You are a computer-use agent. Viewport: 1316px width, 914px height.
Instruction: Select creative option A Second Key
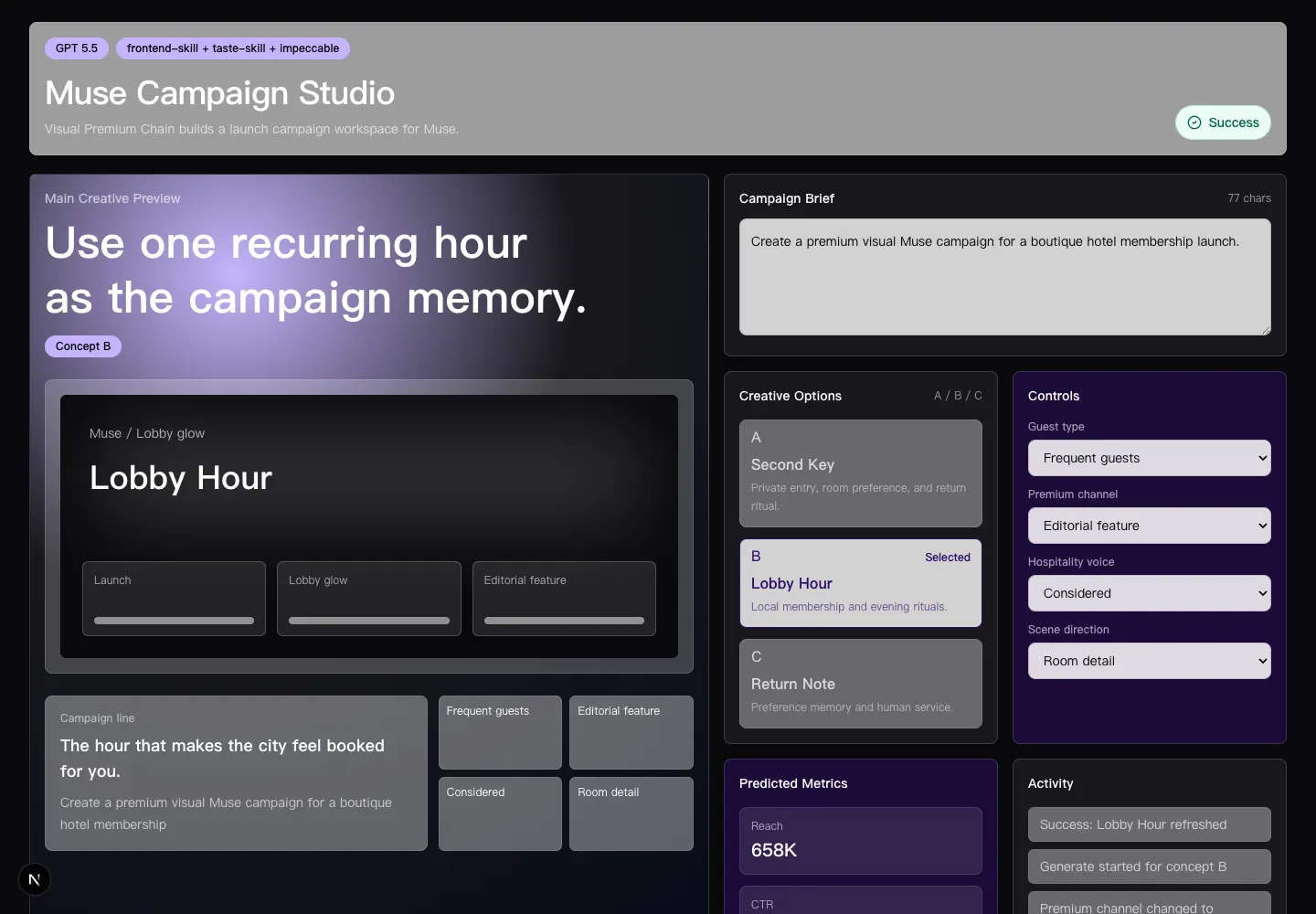coord(861,473)
